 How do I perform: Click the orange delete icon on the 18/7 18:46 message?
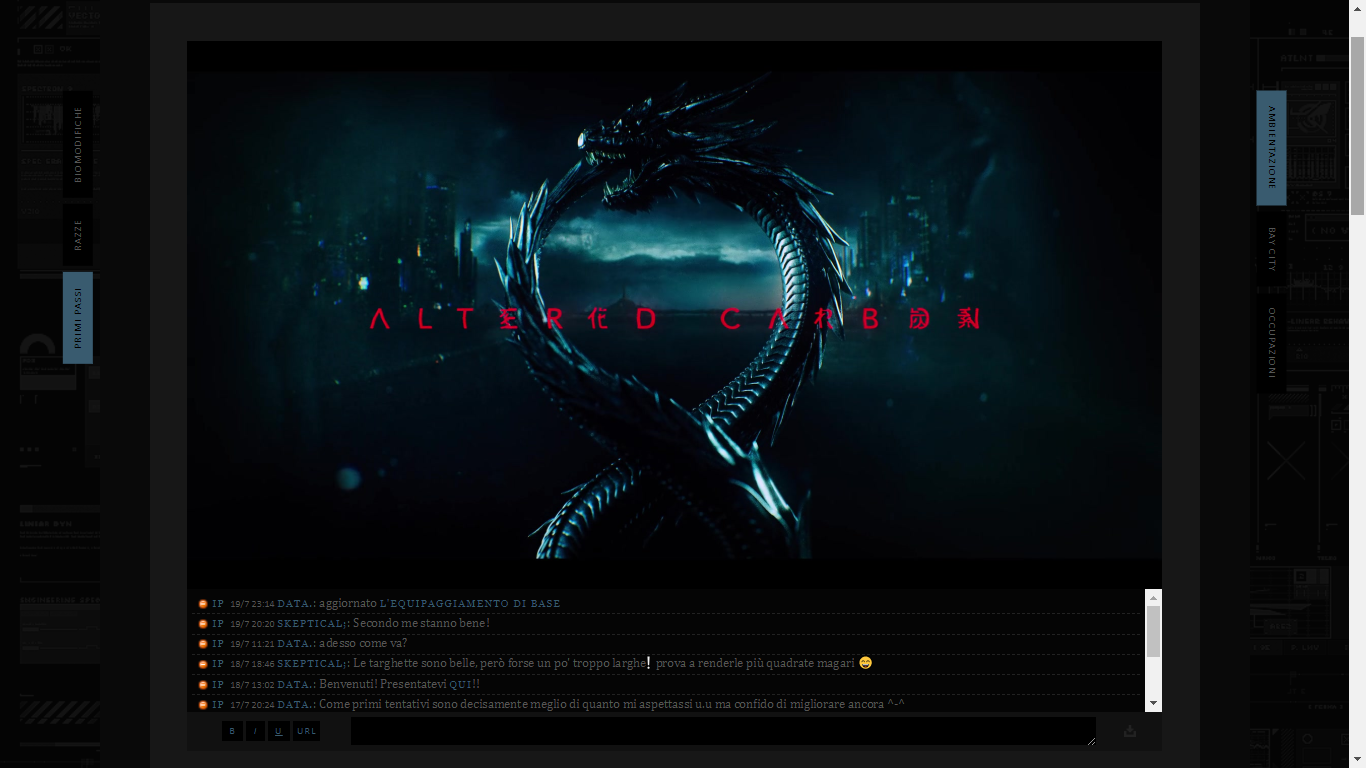click(203, 664)
